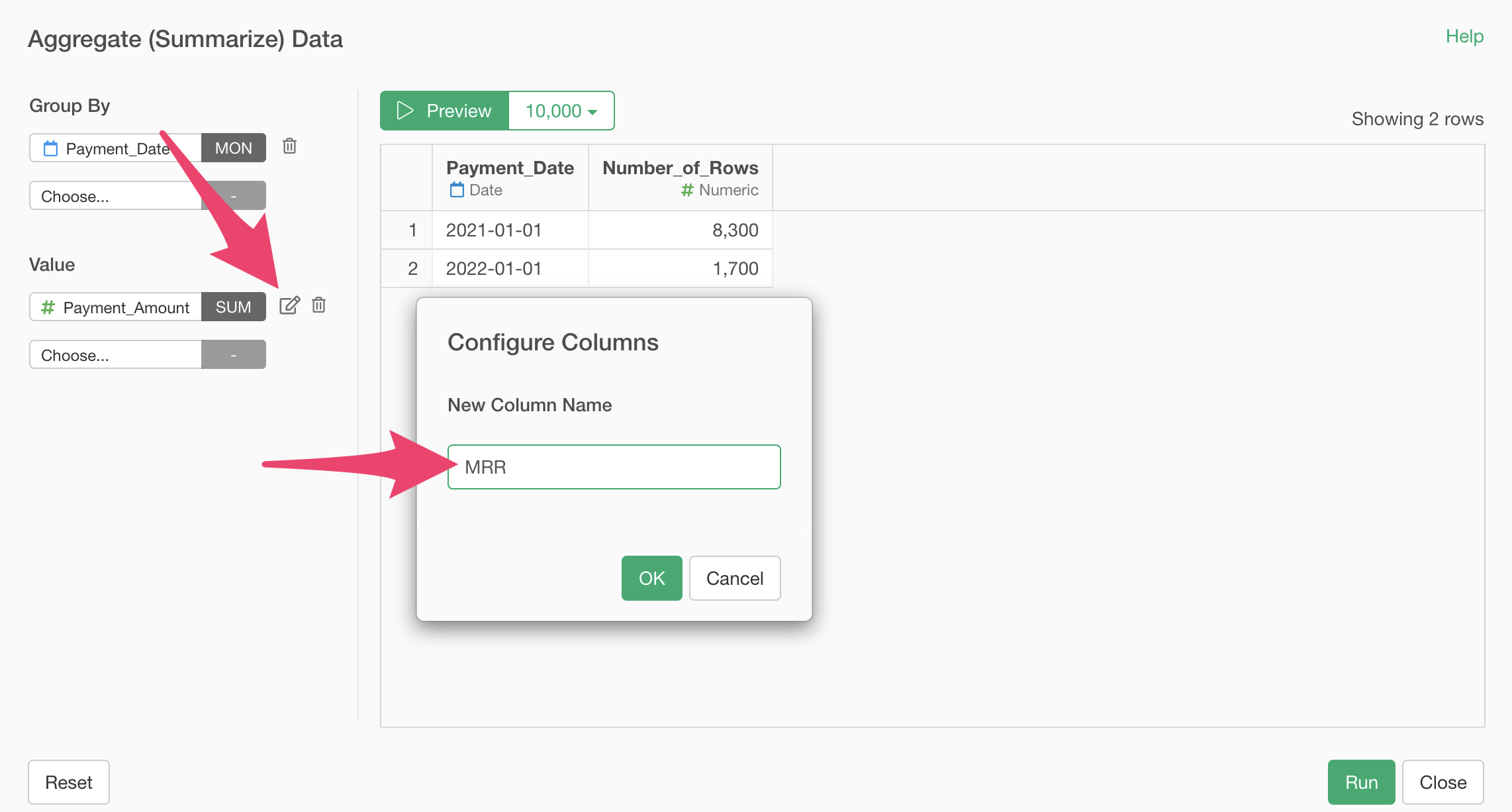The width and height of the screenshot is (1512, 812).
Task: Confirm column name with OK
Action: click(651, 578)
